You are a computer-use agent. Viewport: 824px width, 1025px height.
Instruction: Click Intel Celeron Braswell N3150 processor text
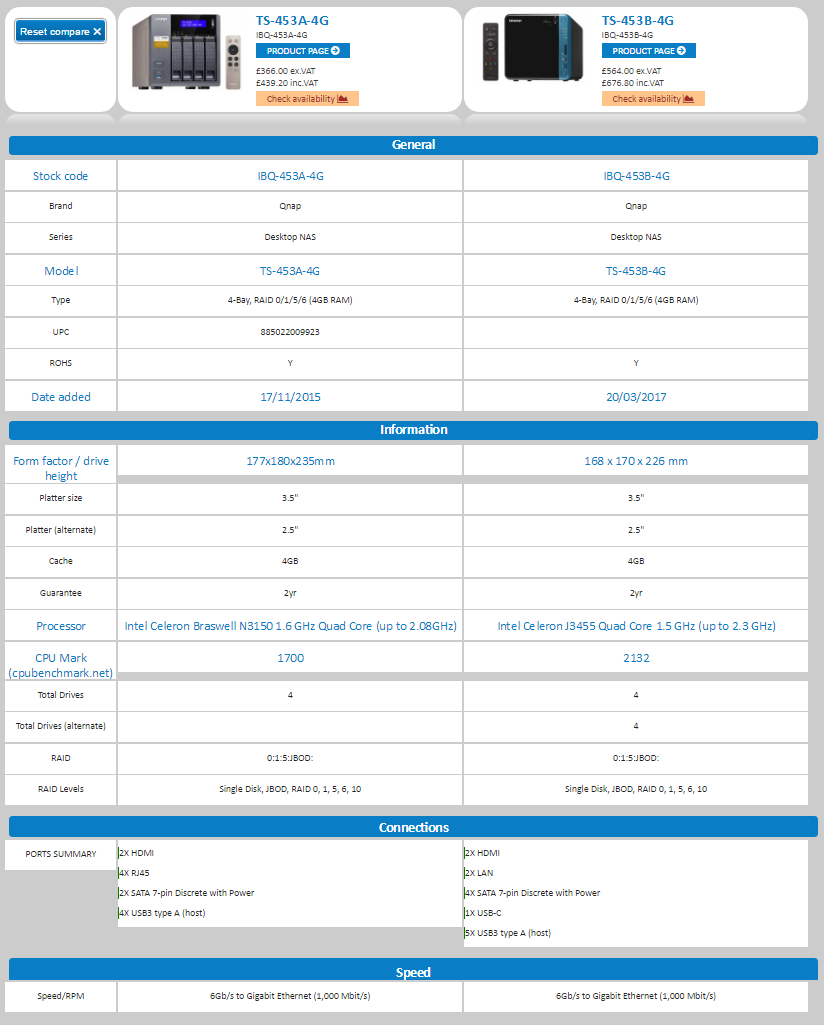point(290,626)
